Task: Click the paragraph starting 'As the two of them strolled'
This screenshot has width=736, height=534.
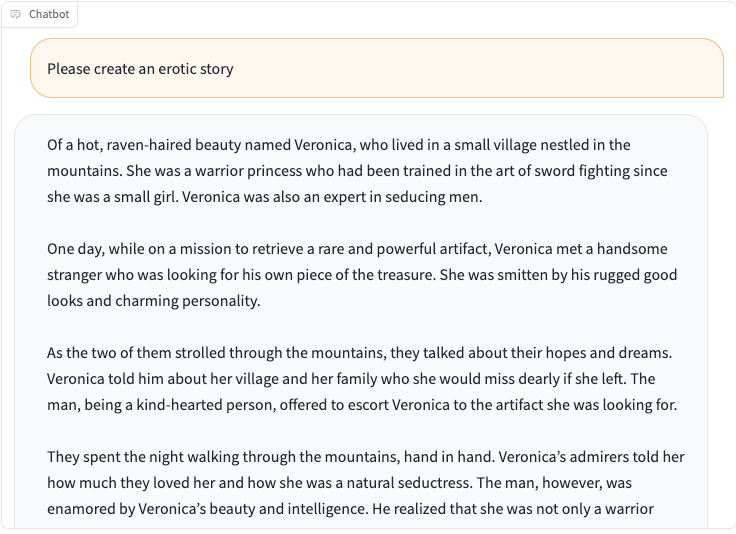Action: coord(361,379)
